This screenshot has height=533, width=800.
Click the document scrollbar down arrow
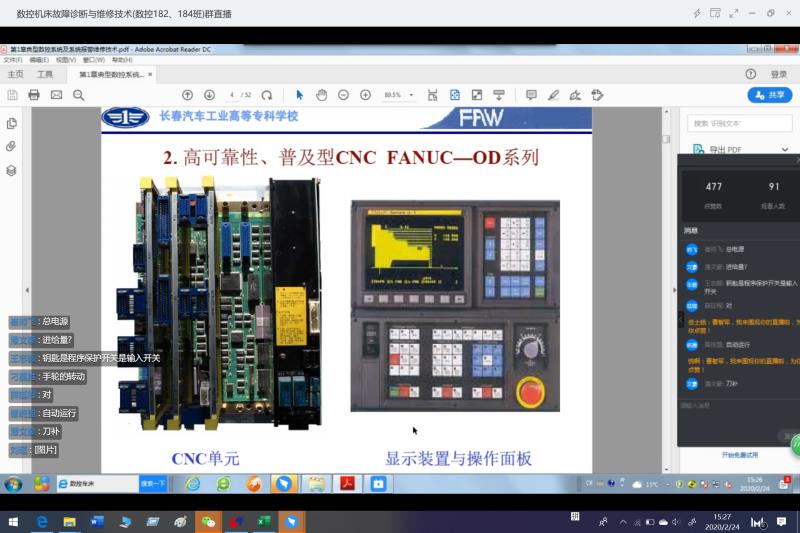[x=666, y=469]
